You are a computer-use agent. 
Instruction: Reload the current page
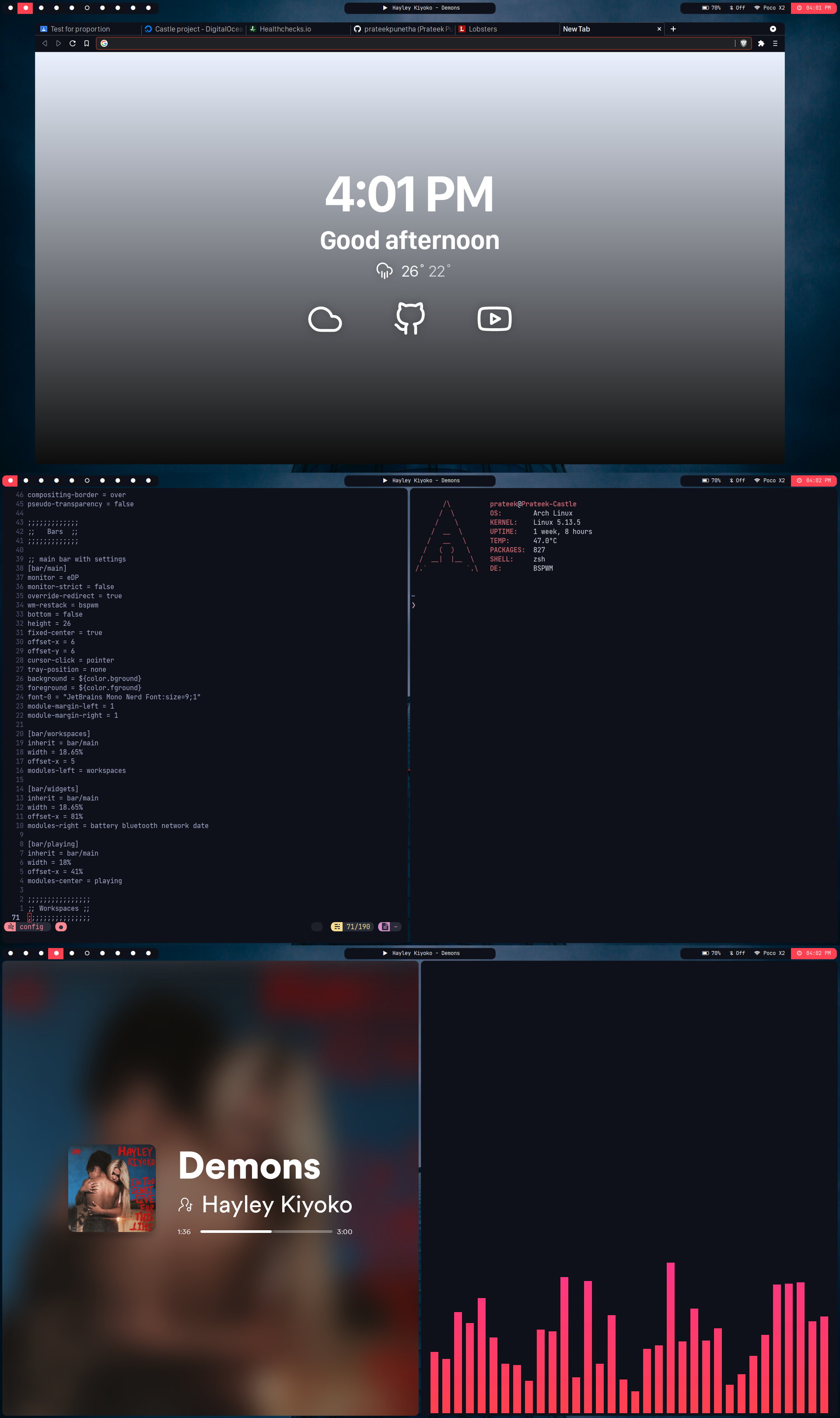(73, 43)
